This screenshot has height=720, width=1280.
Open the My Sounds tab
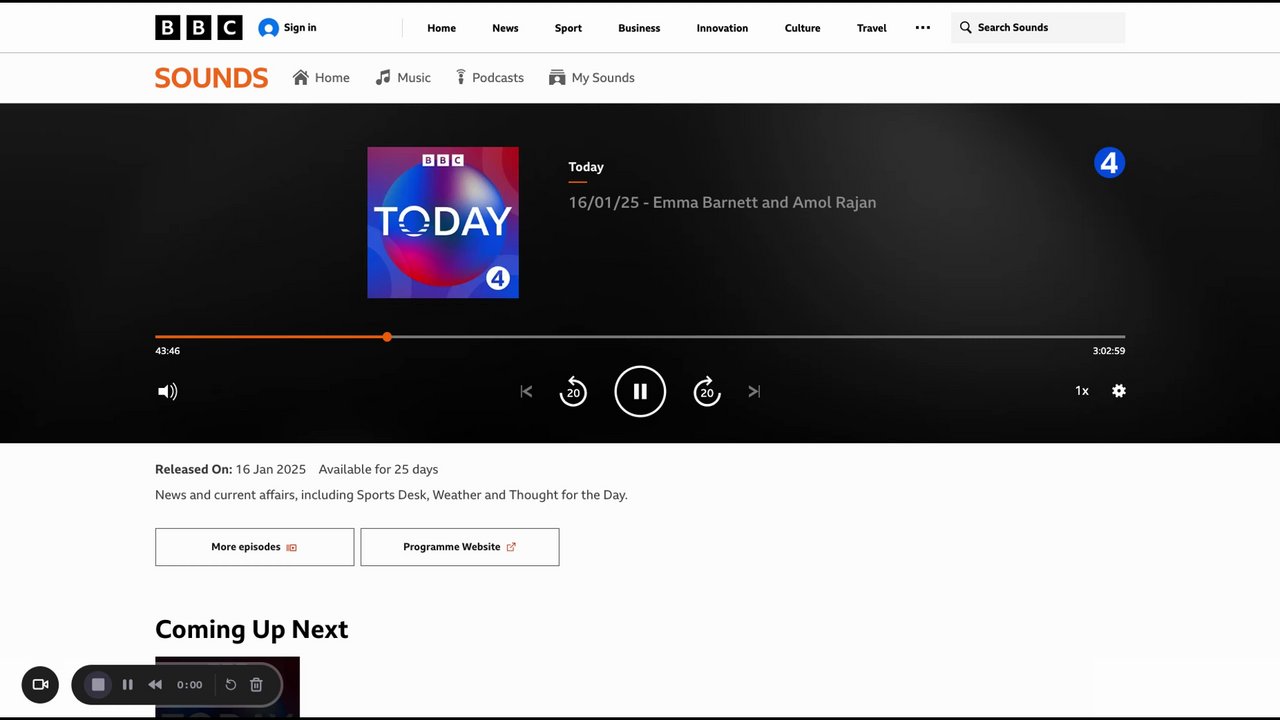(592, 78)
